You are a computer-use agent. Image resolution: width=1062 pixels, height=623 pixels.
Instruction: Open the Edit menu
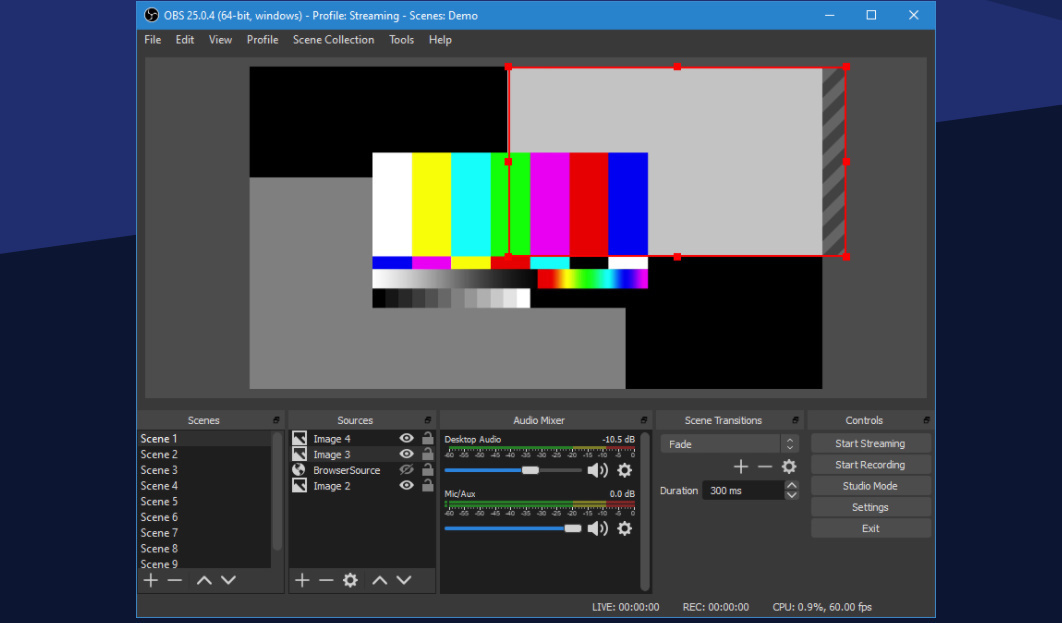tap(184, 40)
